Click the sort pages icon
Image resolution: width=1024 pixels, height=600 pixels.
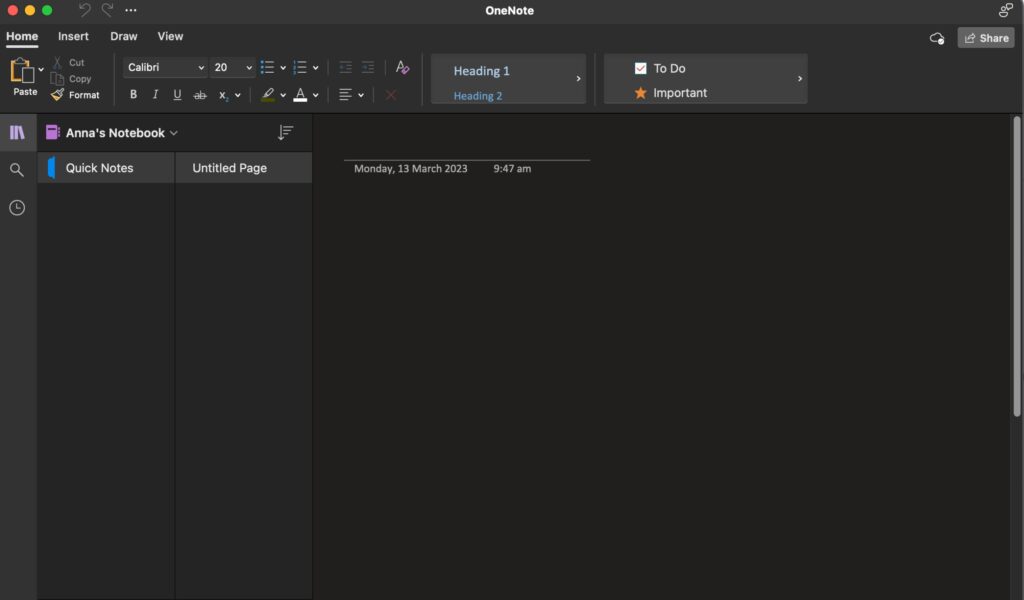click(x=285, y=133)
